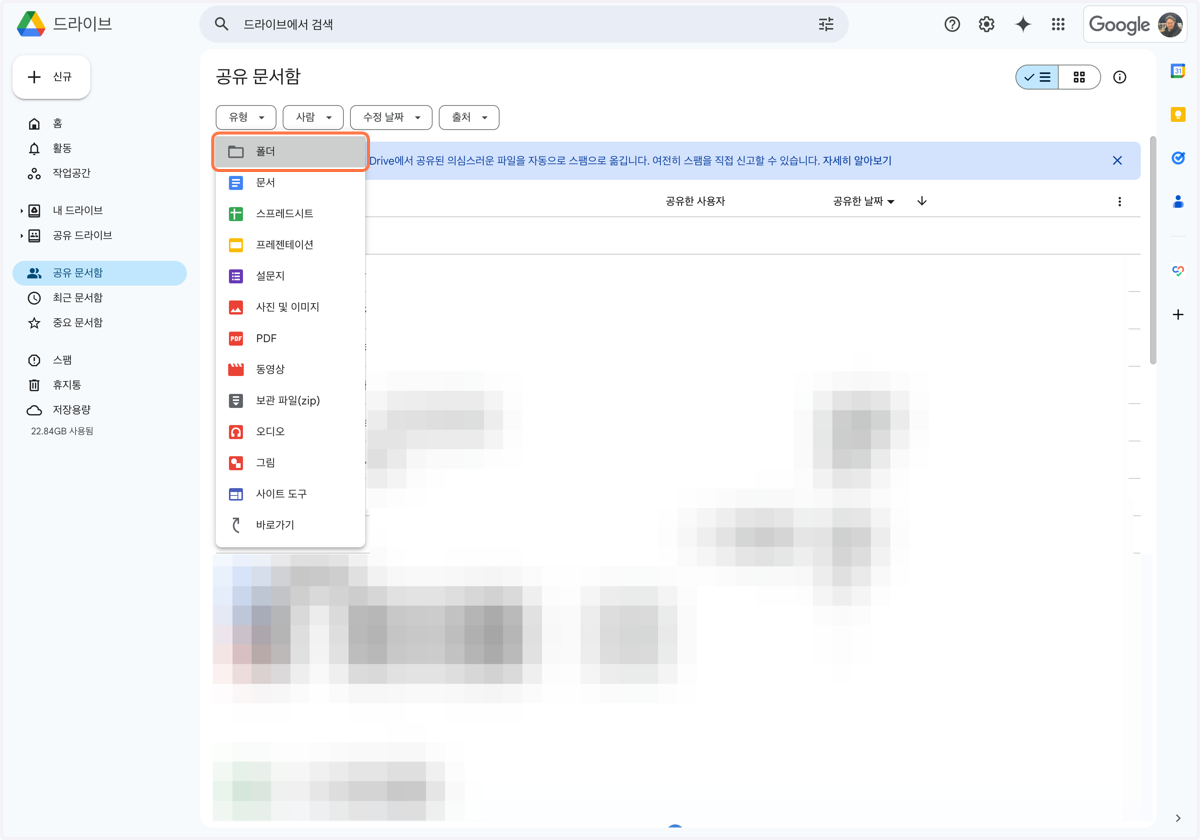Screen dimensions: 1200x840
Task: Pick 프레젠테이션 in the type menu
Action: point(290,245)
